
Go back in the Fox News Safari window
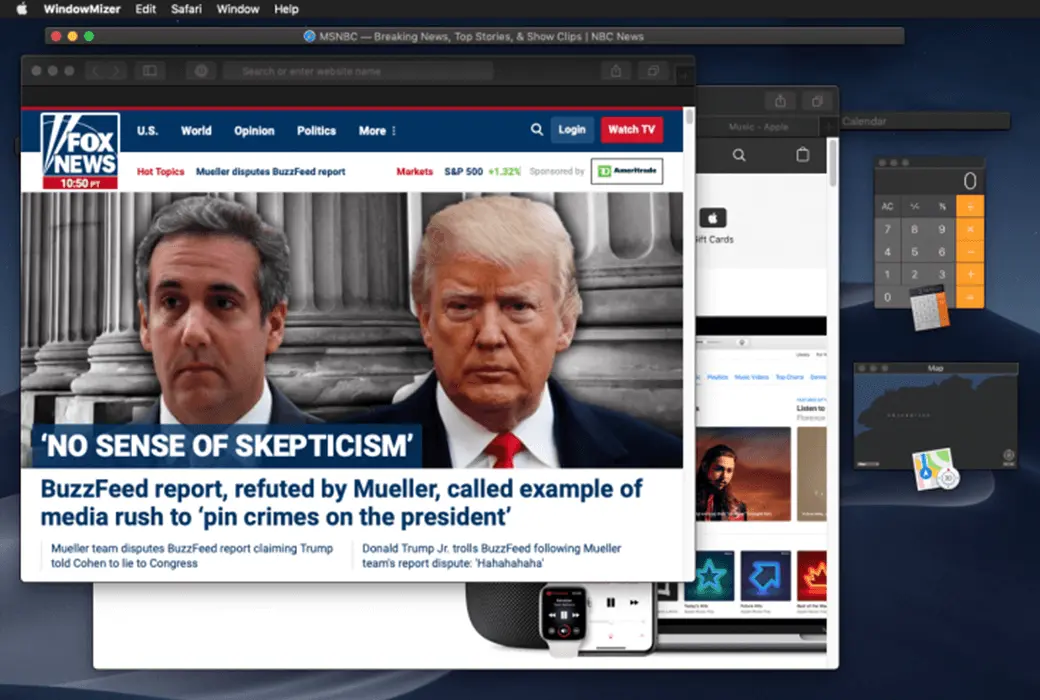(x=96, y=71)
